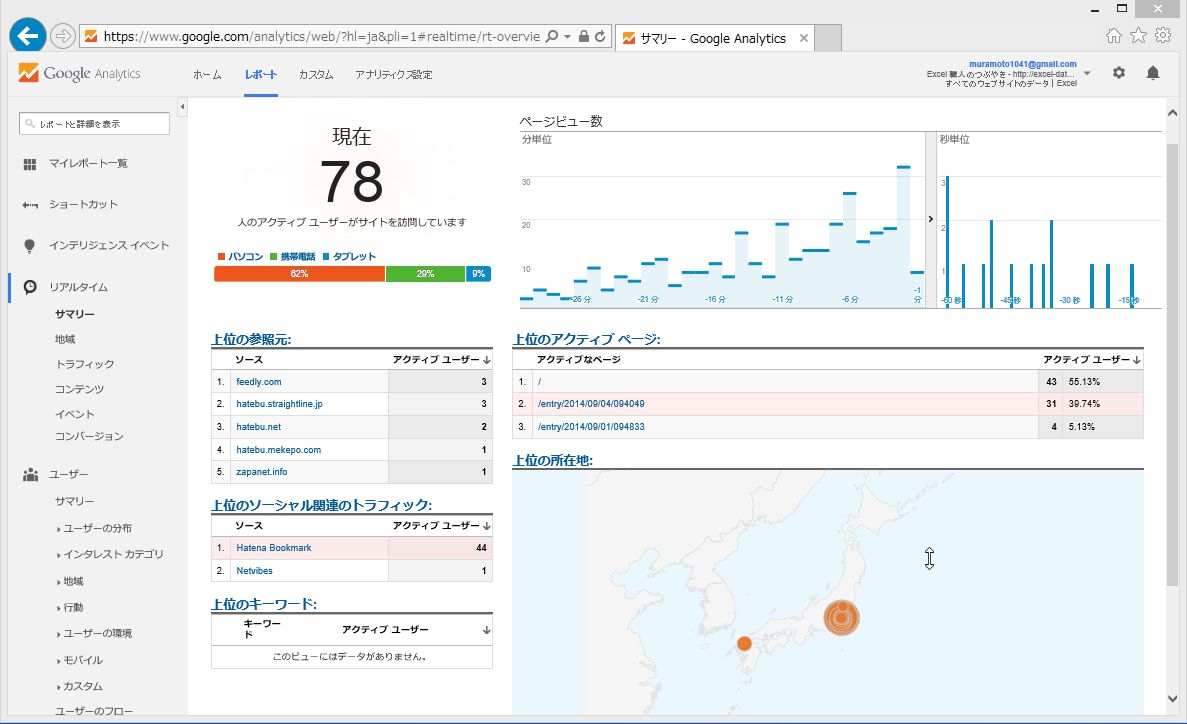Open the Analytics Settings tab
The width and height of the screenshot is (1187, 724).
coord(393,75)
